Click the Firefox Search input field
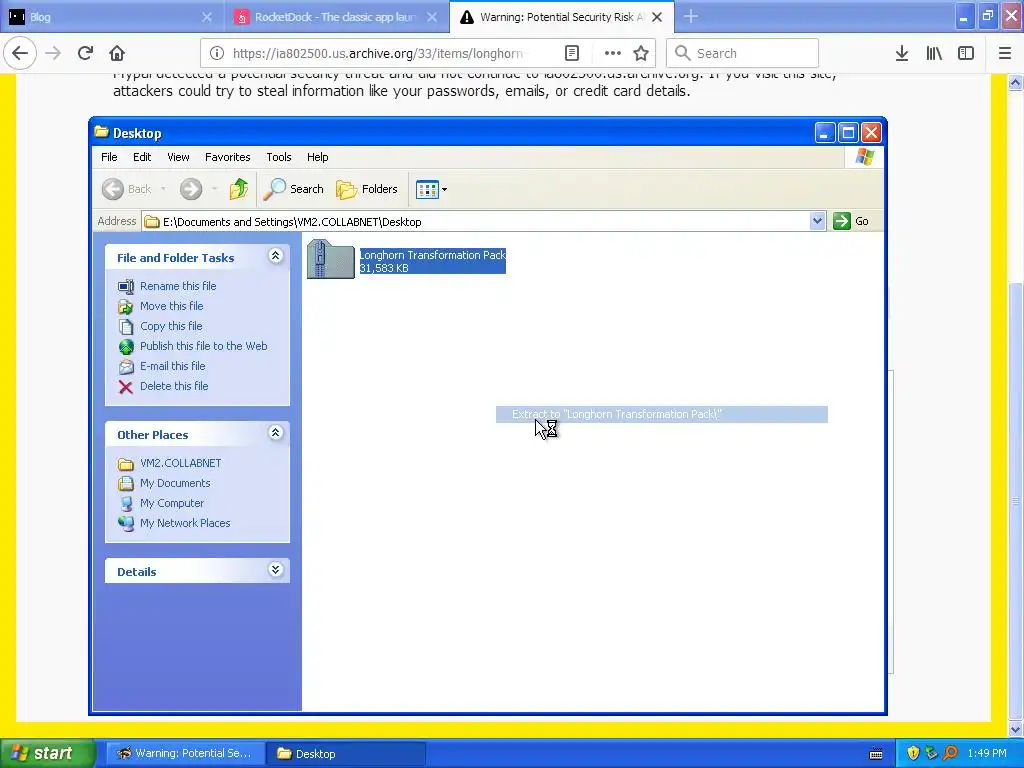Image resolution: width=1024 pixels, height=768 pixels. [x=743, y=53]
